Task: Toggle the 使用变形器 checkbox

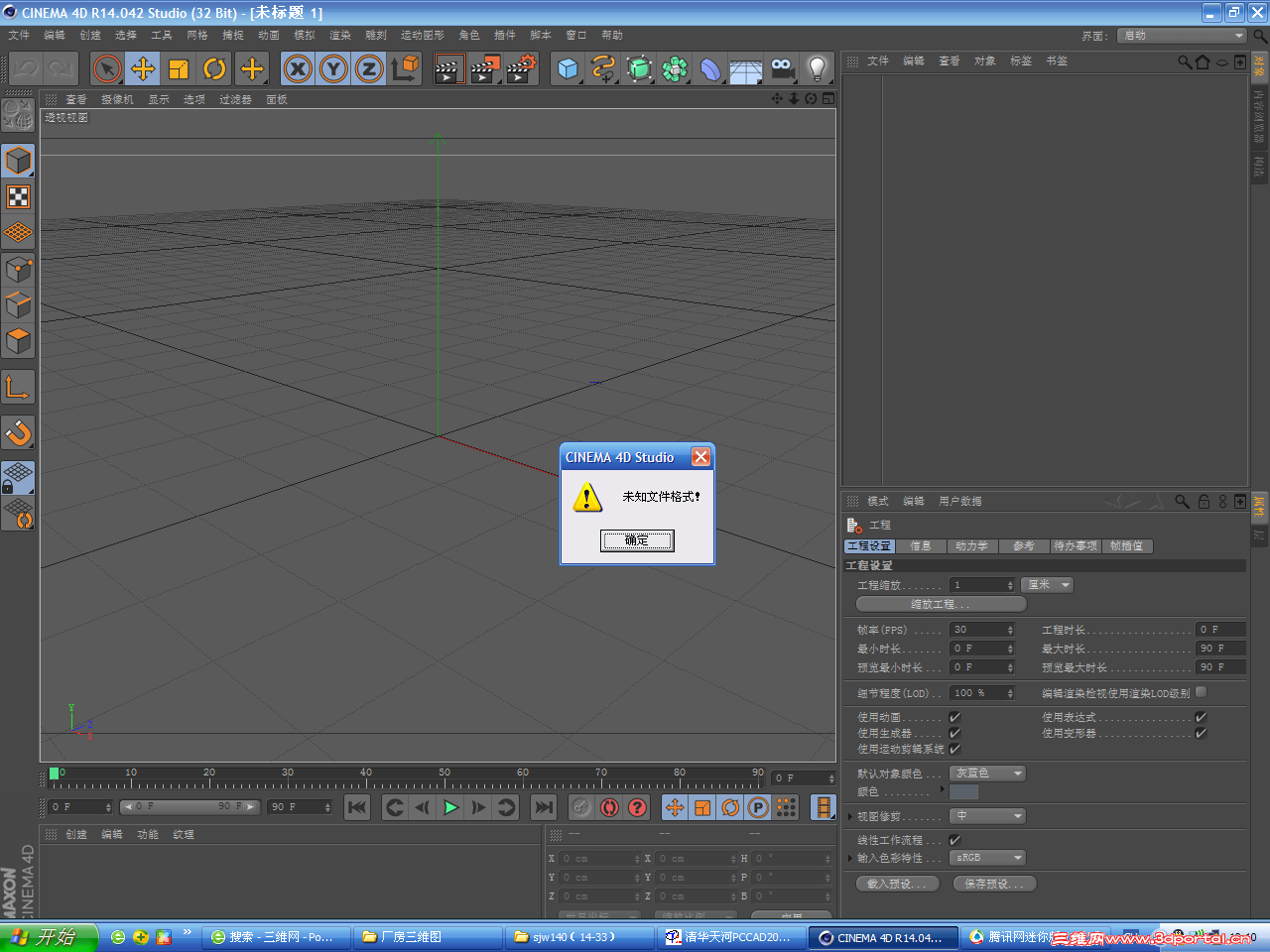Action: tap(1201, 733)
